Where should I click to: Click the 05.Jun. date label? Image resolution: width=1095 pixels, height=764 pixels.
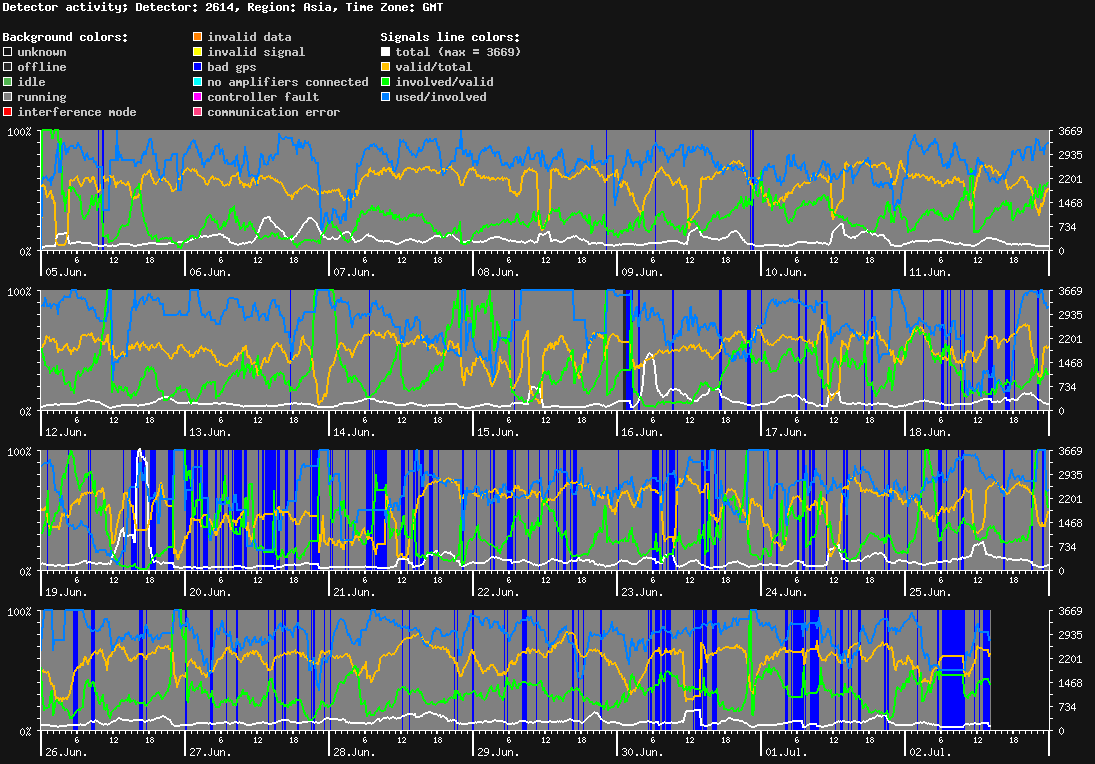pyautogui.click(x=66, y=272)
